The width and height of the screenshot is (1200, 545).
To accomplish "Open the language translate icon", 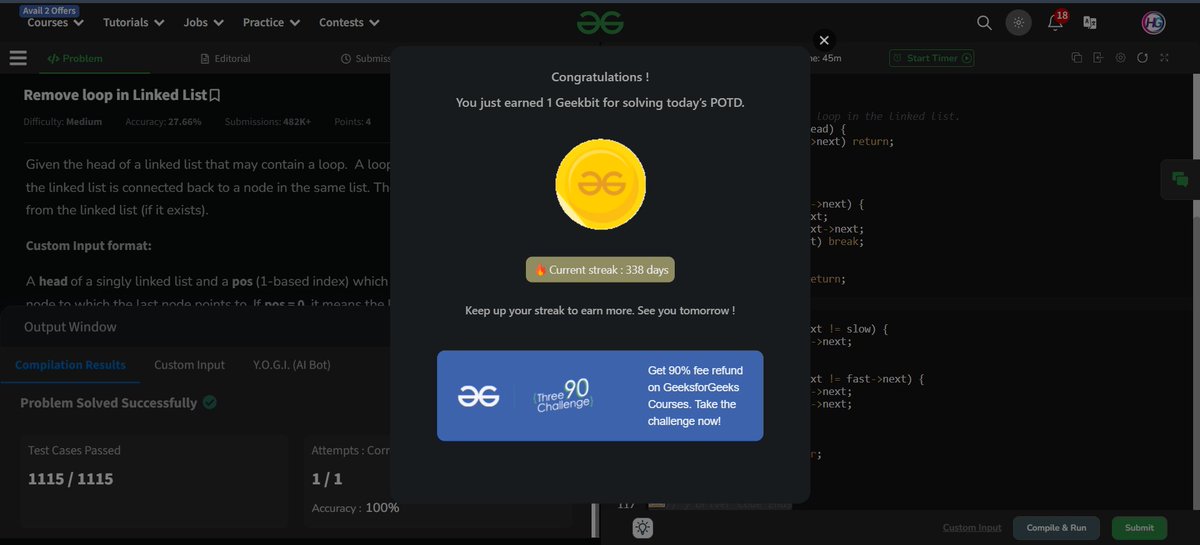I will tap(1090, 22).
